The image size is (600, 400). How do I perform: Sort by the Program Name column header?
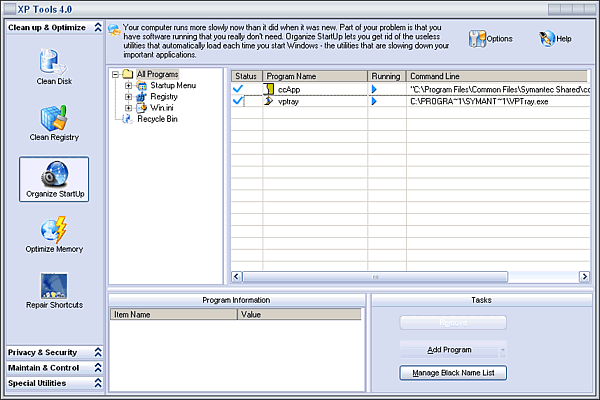315,76
